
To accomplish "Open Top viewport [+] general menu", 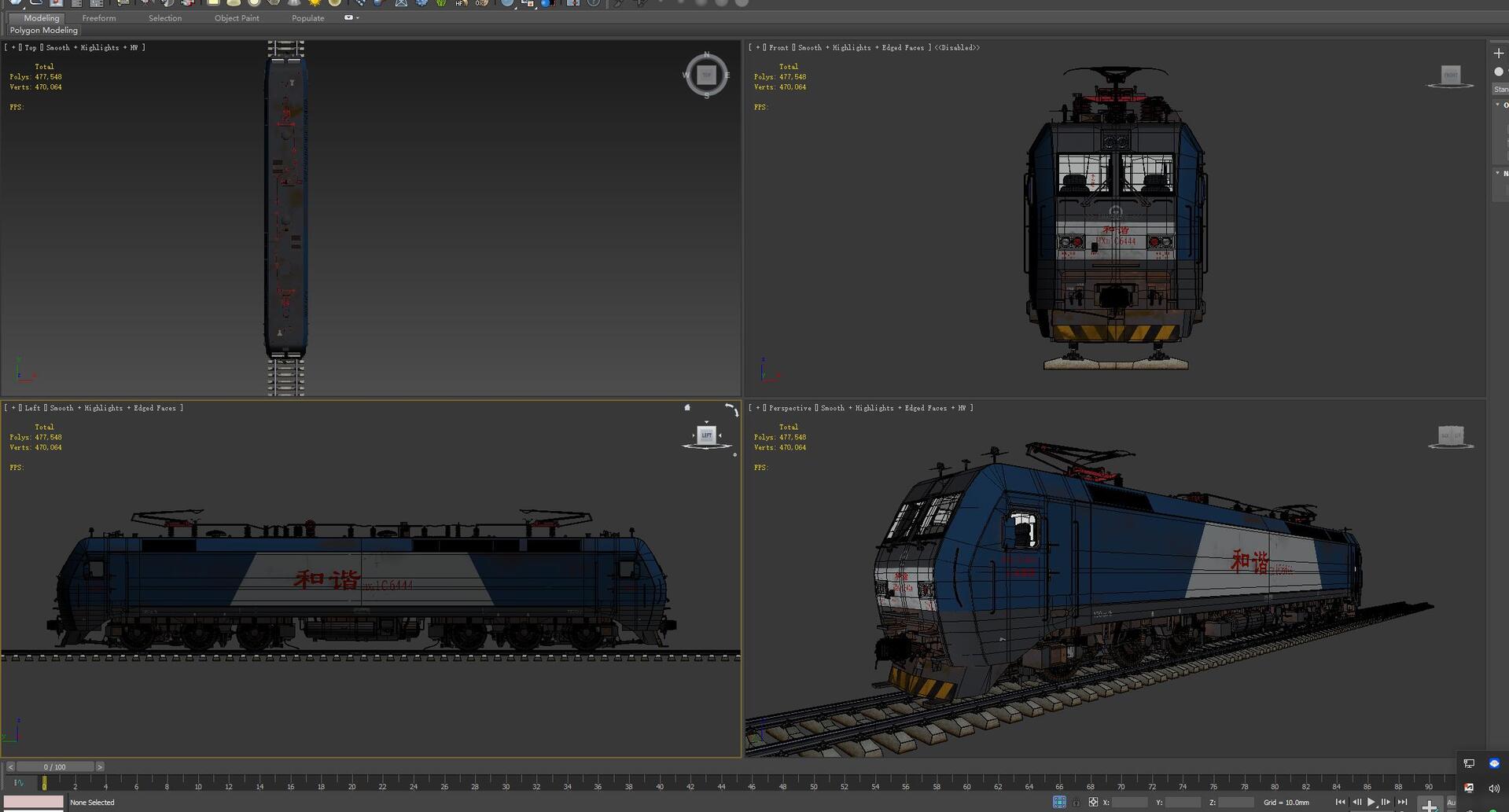I will click(13, 47).
